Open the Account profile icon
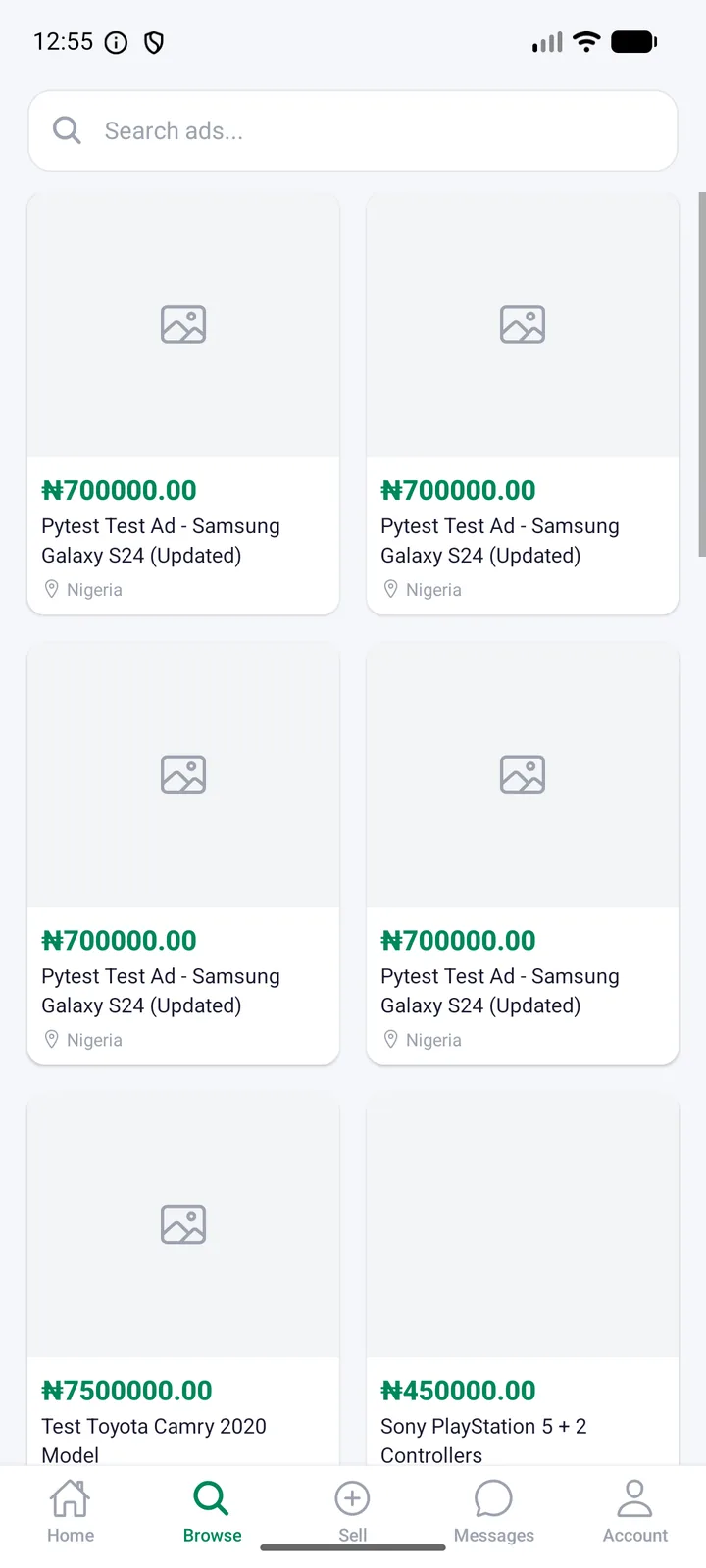Screen dimensions: 706x1568 coord(634,1498)
